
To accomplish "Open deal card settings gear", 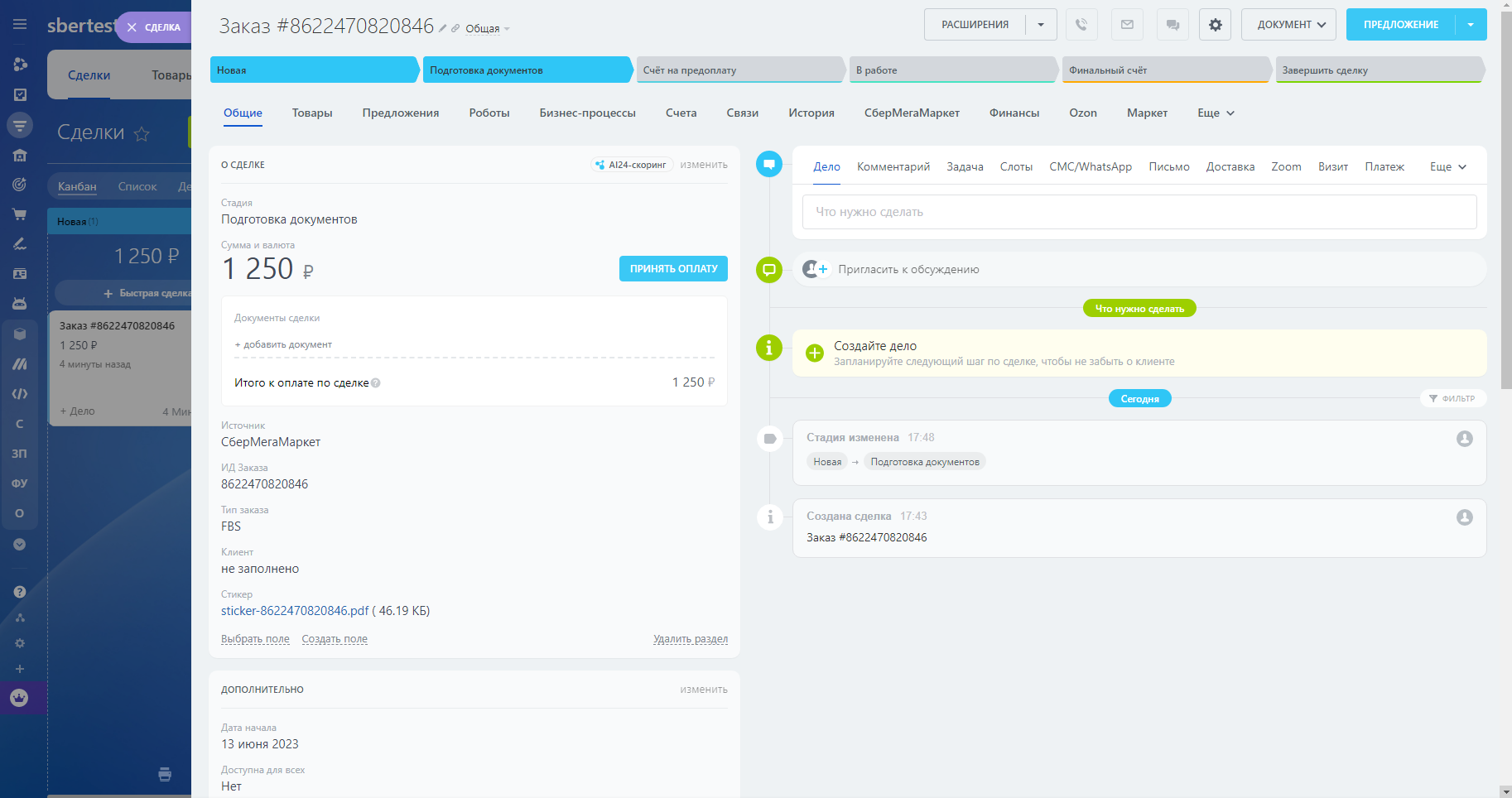I will (x=1215, y=25).
